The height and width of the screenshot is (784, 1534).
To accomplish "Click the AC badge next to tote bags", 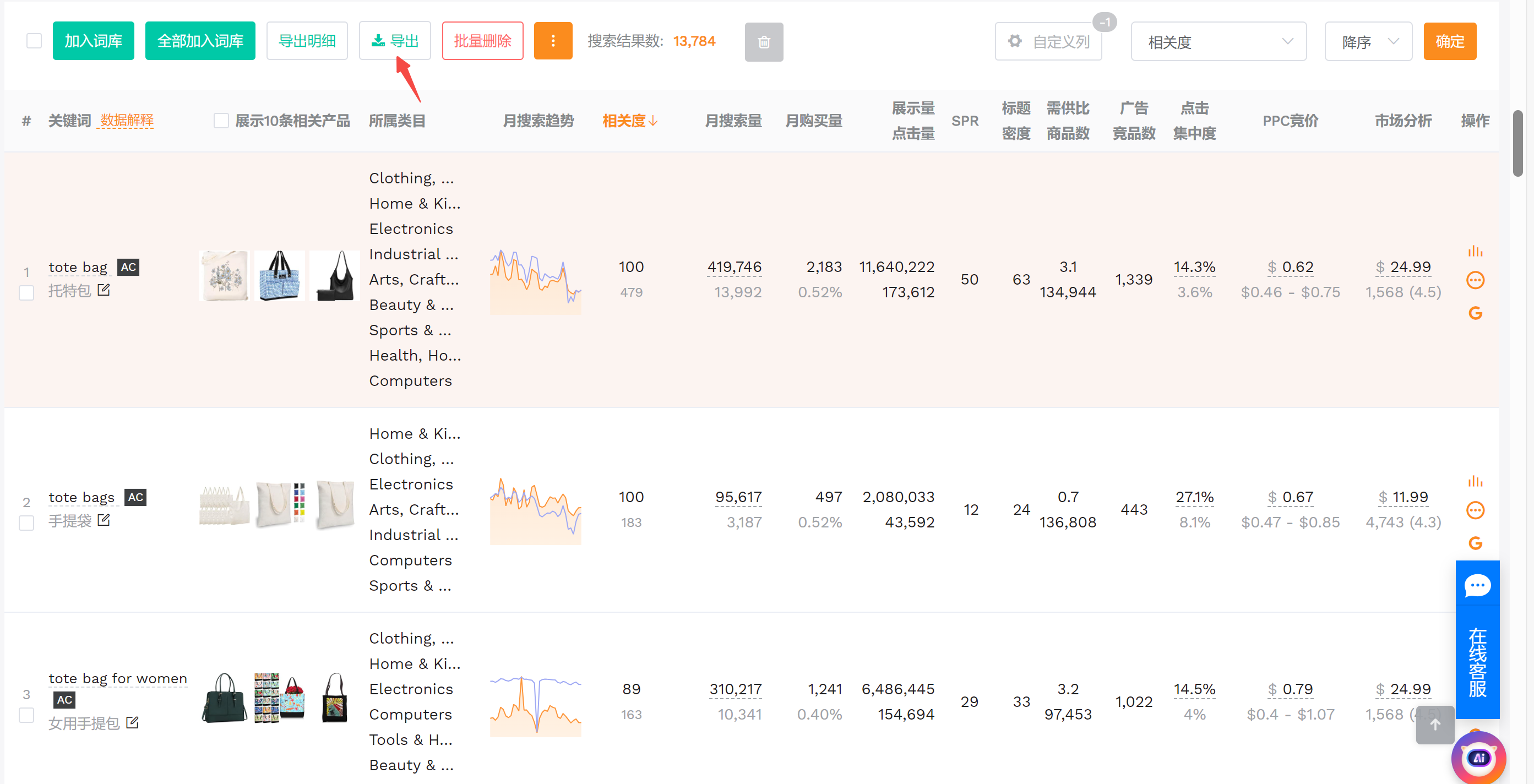I will pos(135,497).
